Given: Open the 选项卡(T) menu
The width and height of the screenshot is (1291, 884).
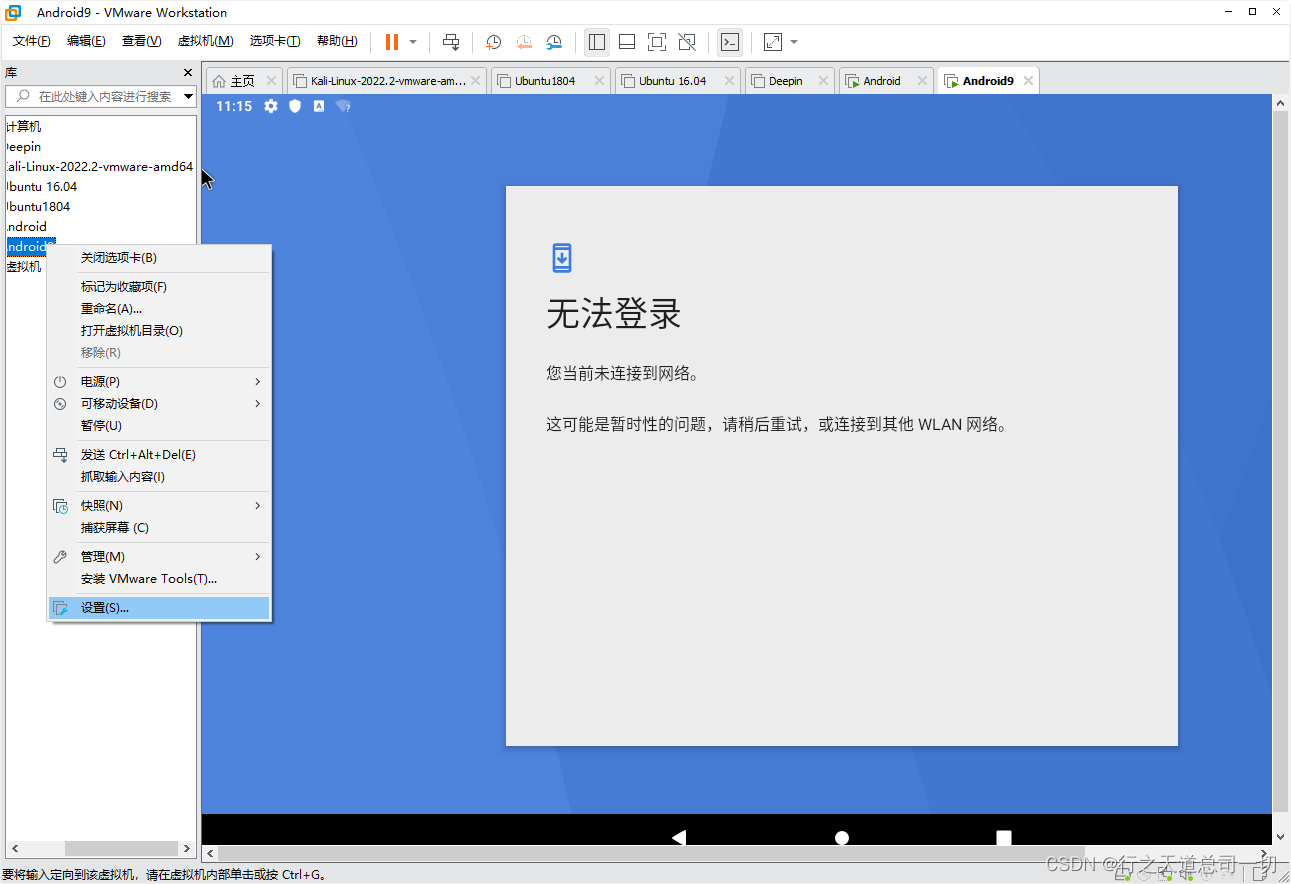Looking at the screenshot, I should (x=275, y=41).
